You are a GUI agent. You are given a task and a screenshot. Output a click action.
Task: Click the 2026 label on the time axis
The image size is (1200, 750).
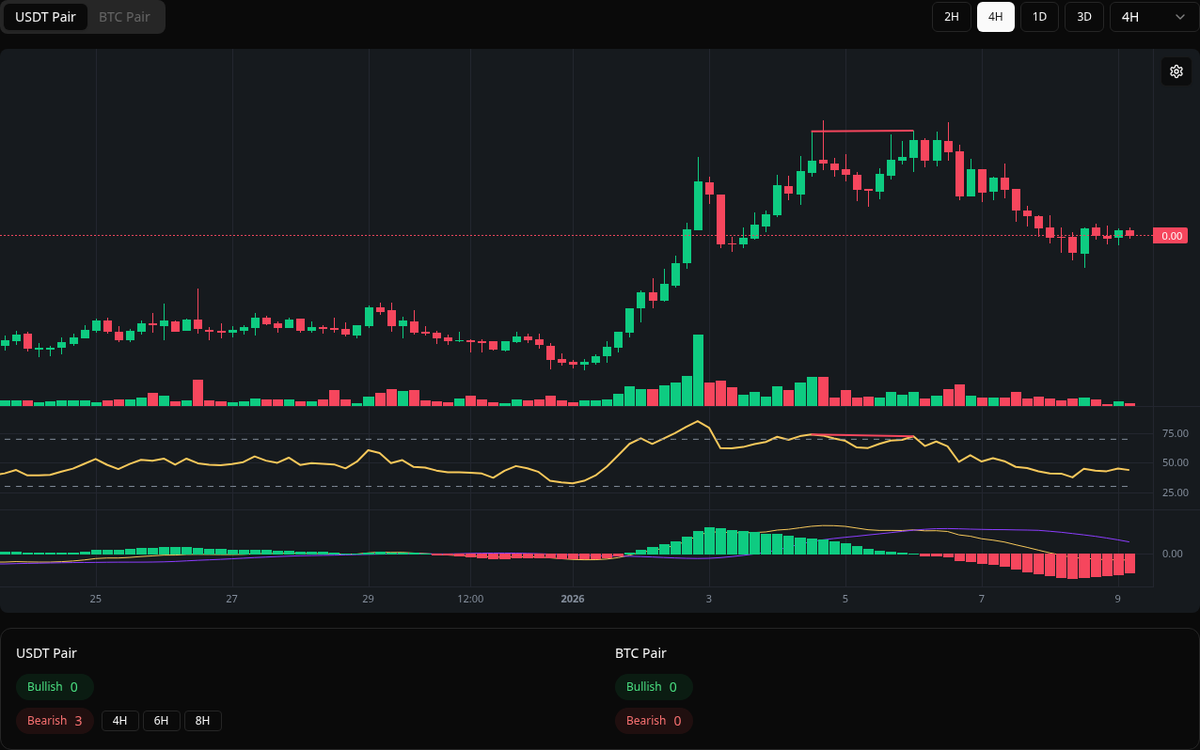(573, 599)
